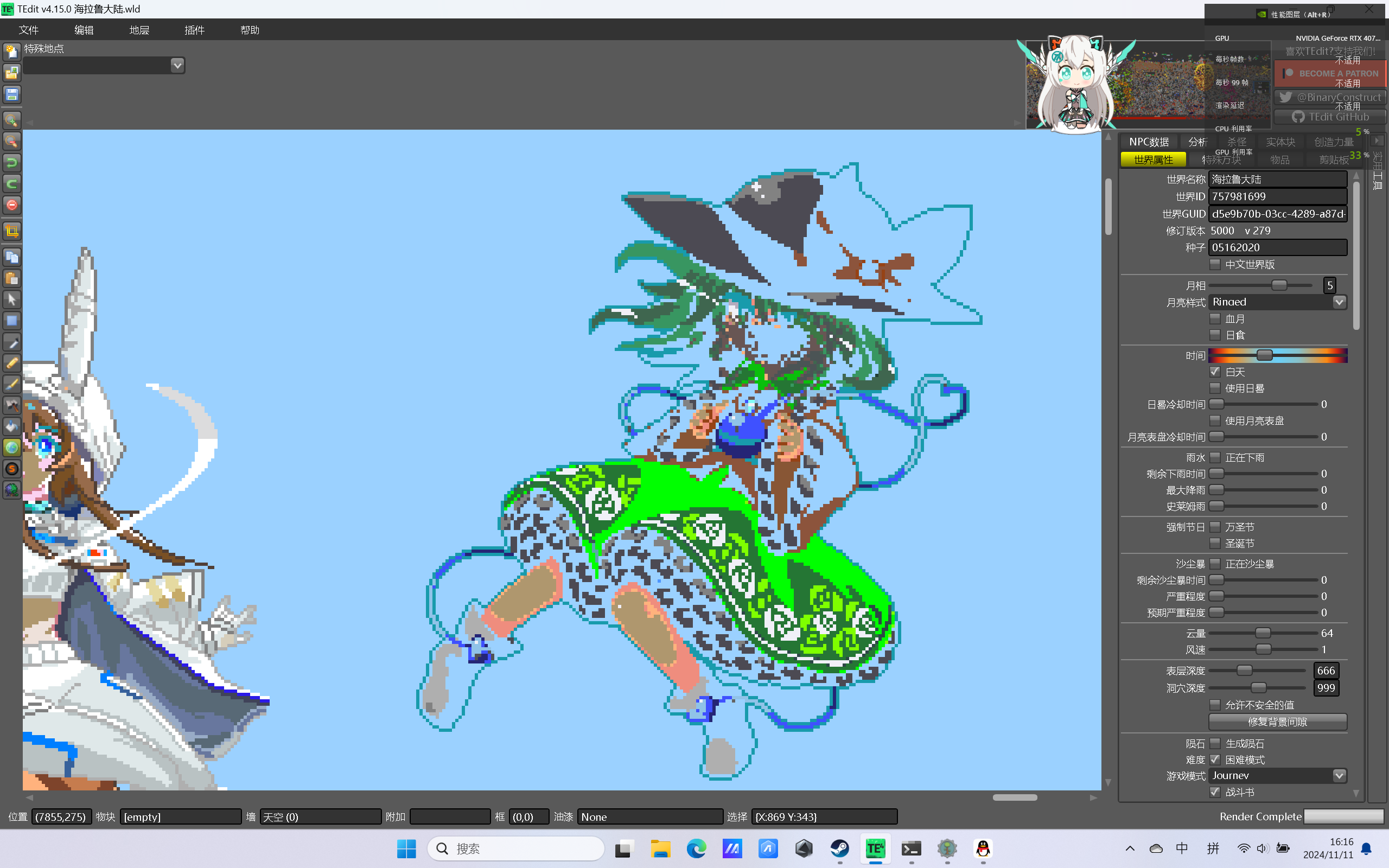
Task: Select the orange S sprite tool
Action: 11,469
